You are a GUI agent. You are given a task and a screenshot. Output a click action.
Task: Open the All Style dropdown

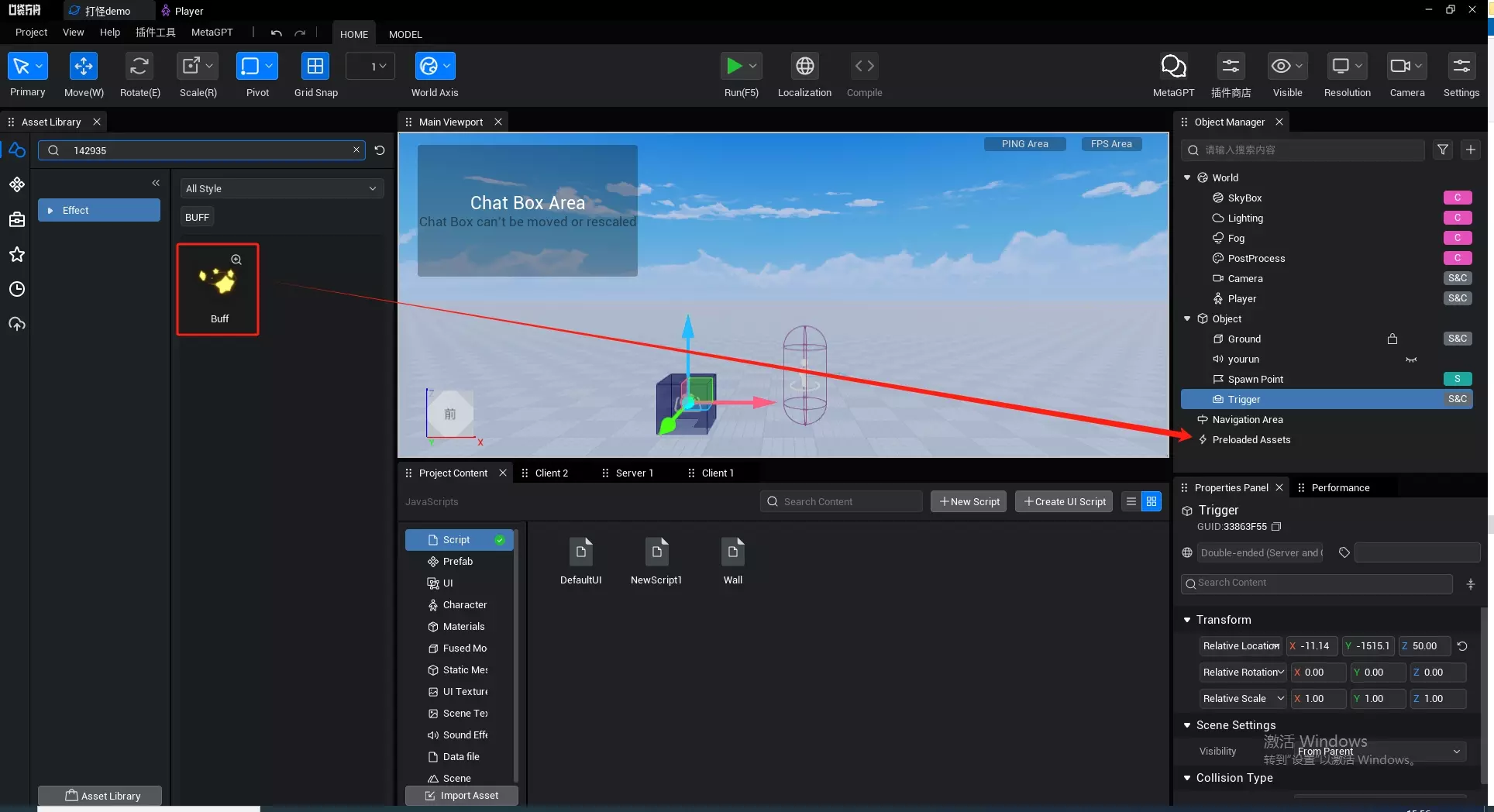coord(282,188)
